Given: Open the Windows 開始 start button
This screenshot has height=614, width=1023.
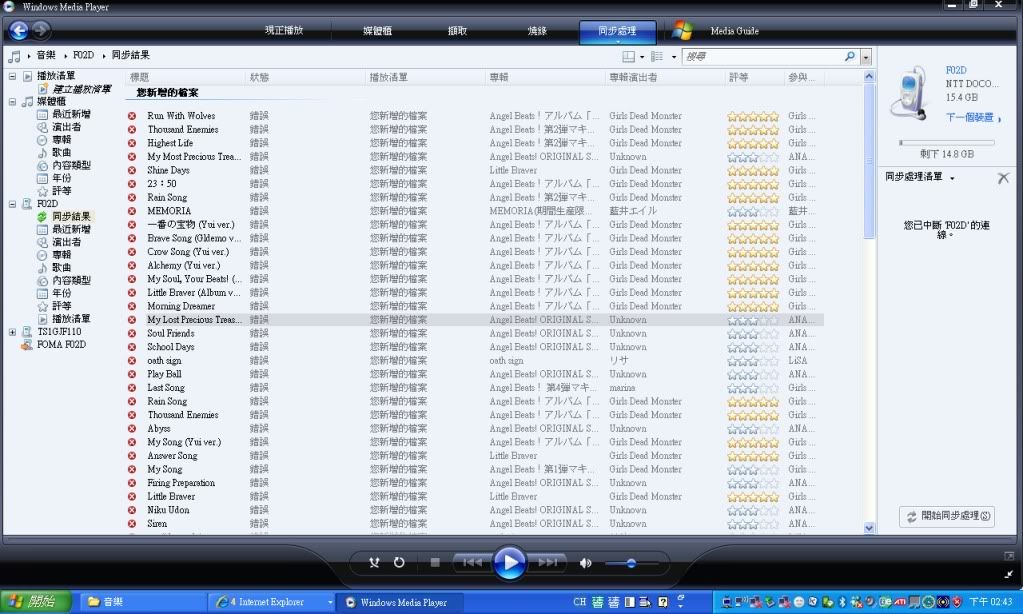Looking at the screenshot, I should tap(35, 602).
